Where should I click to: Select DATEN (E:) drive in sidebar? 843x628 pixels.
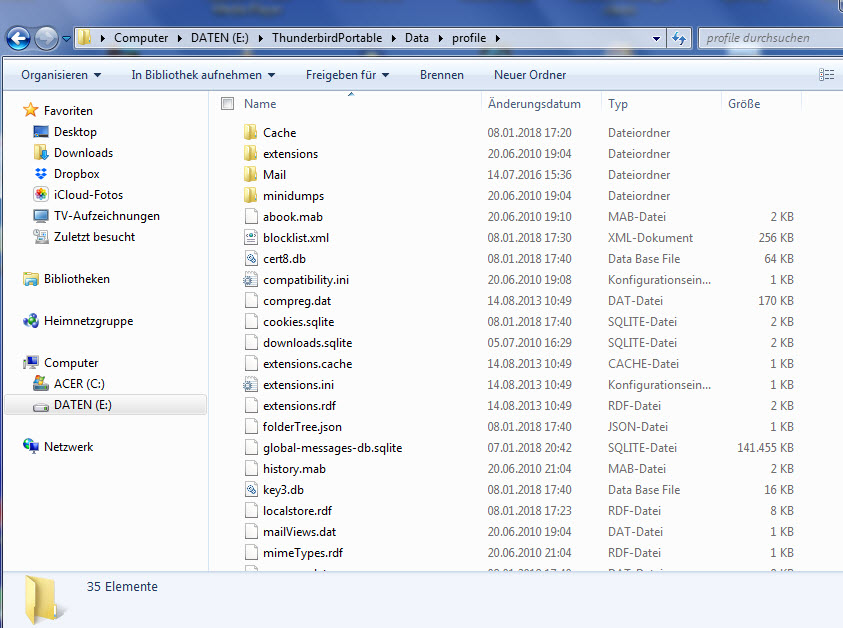105,405
